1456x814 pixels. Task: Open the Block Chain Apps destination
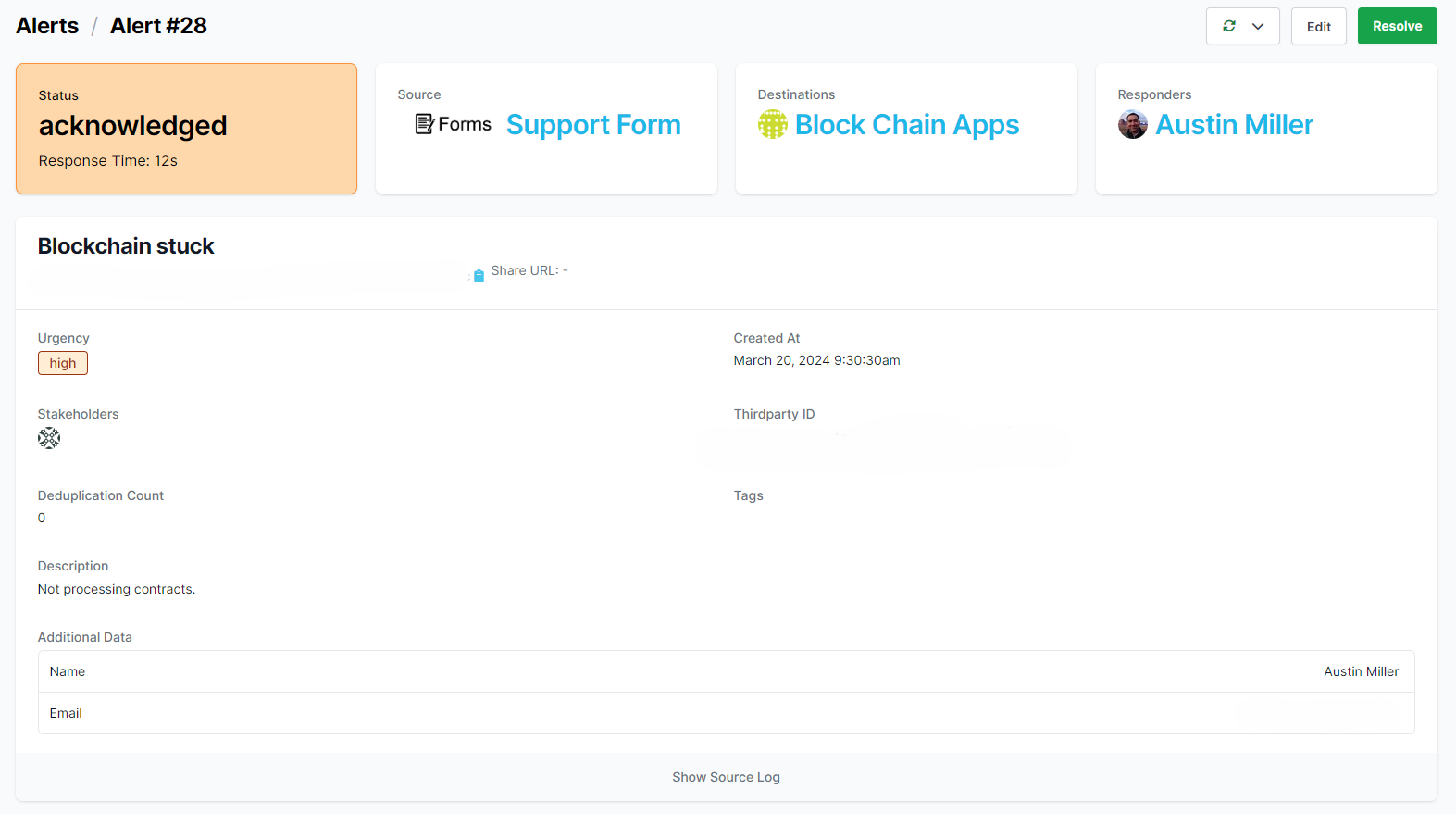tap(906, 125)
